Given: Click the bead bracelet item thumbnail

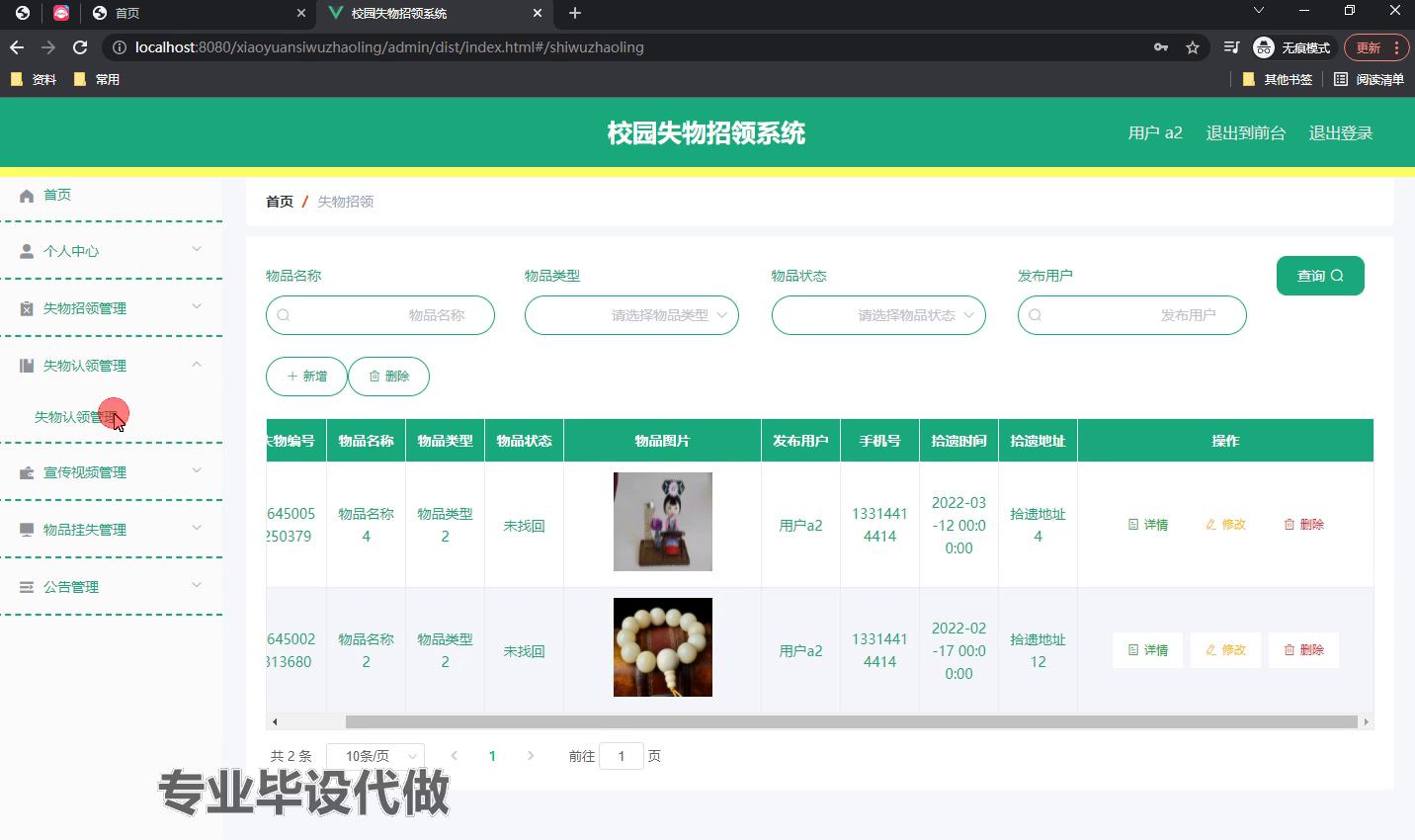Looking at the screenshot, I should (662, 647).
